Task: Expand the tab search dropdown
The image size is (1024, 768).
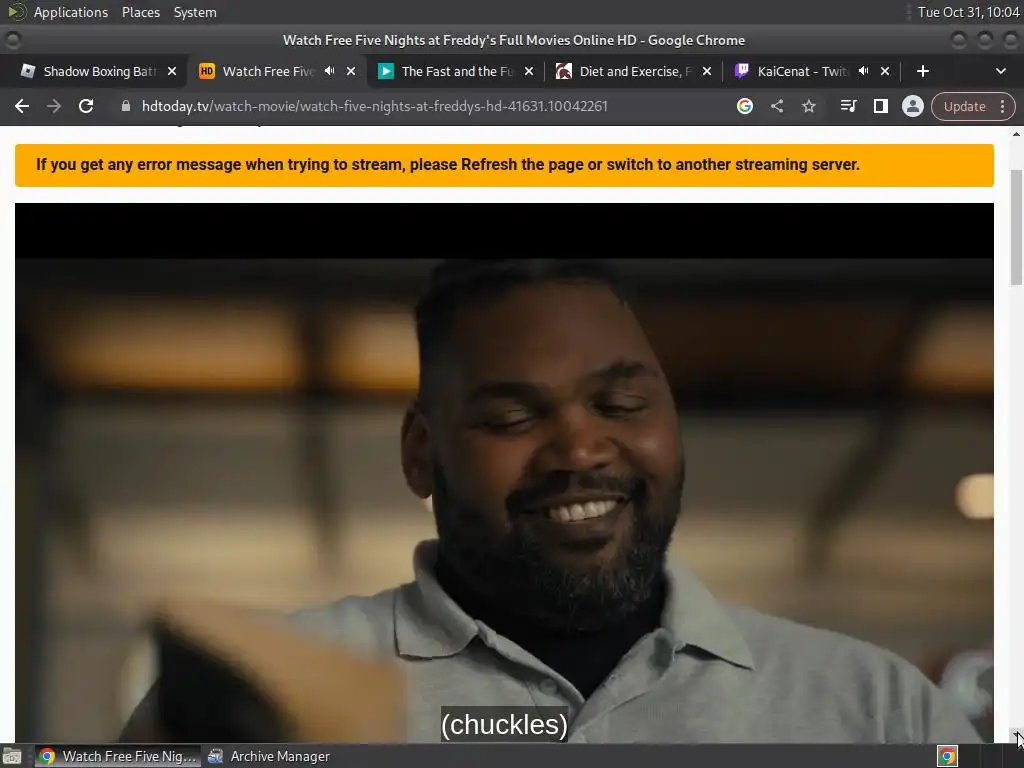Action: click(1000, 71)
